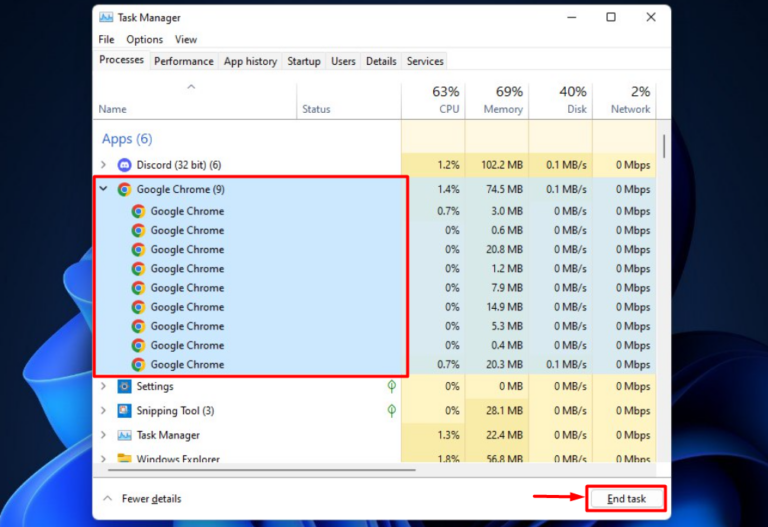Click the Snipping Tool green leaf status icon
Image resolution: width=768 pixels, height=527 pixels.
click(x=392, y=410)
